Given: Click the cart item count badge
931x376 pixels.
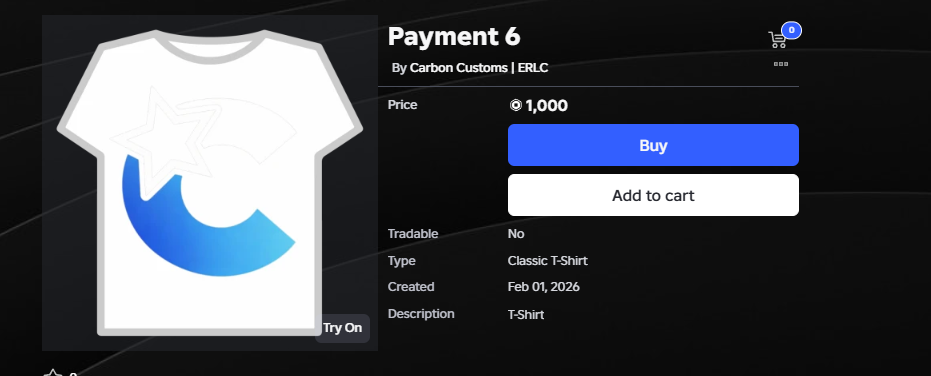Looking at the screenshot, I should [x=791, y=30].
